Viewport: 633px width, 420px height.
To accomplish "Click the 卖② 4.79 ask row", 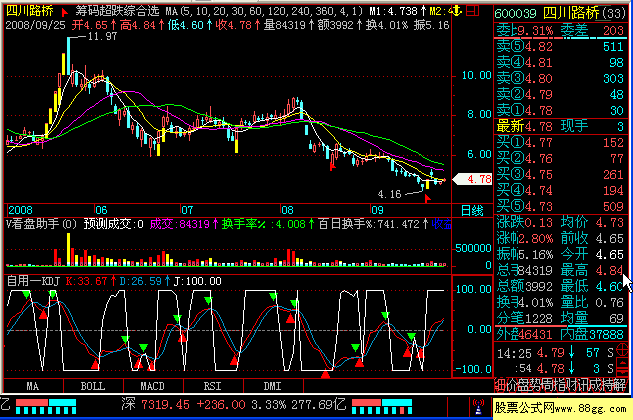I will tap(560, 94).
